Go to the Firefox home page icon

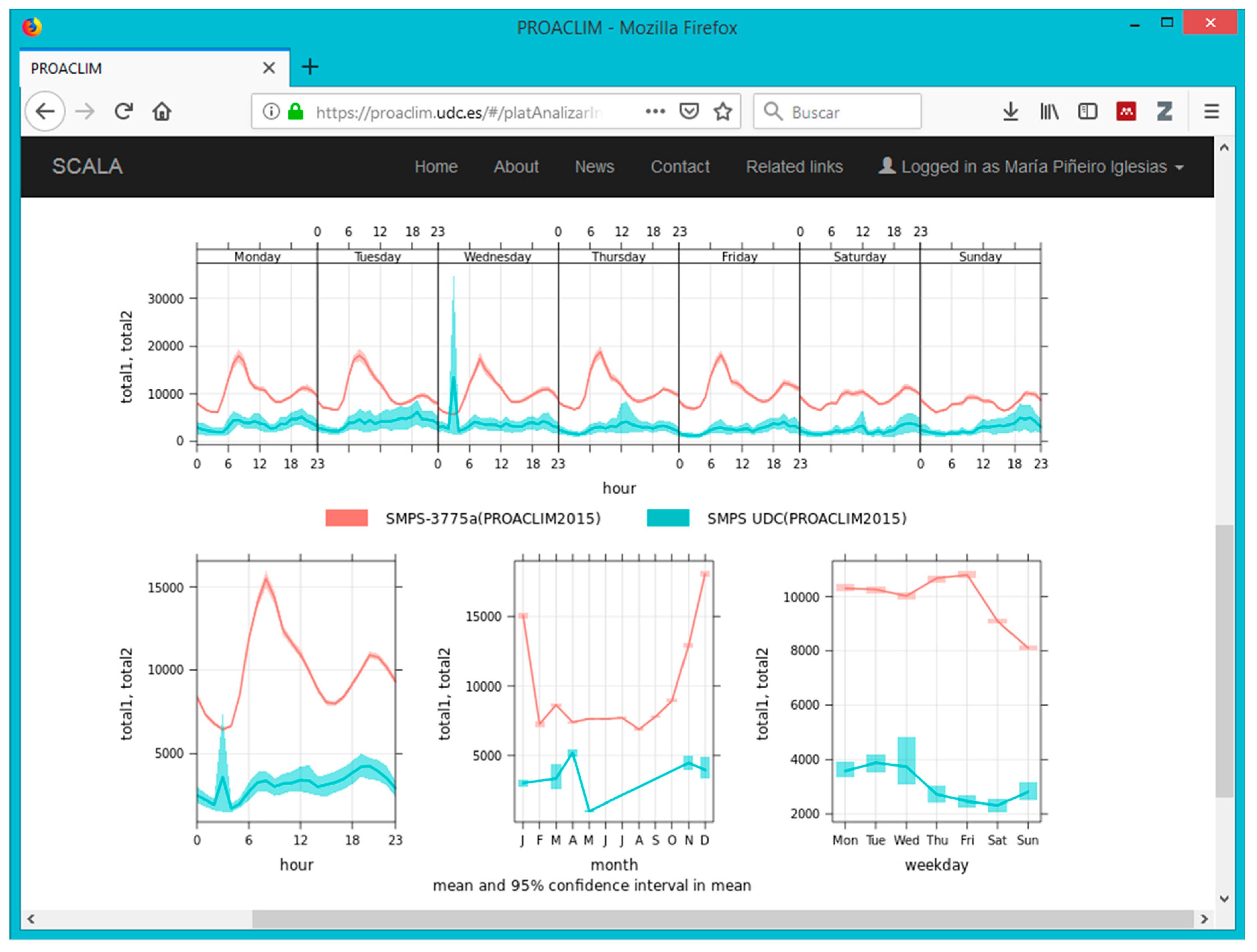[x=162, y=111]
